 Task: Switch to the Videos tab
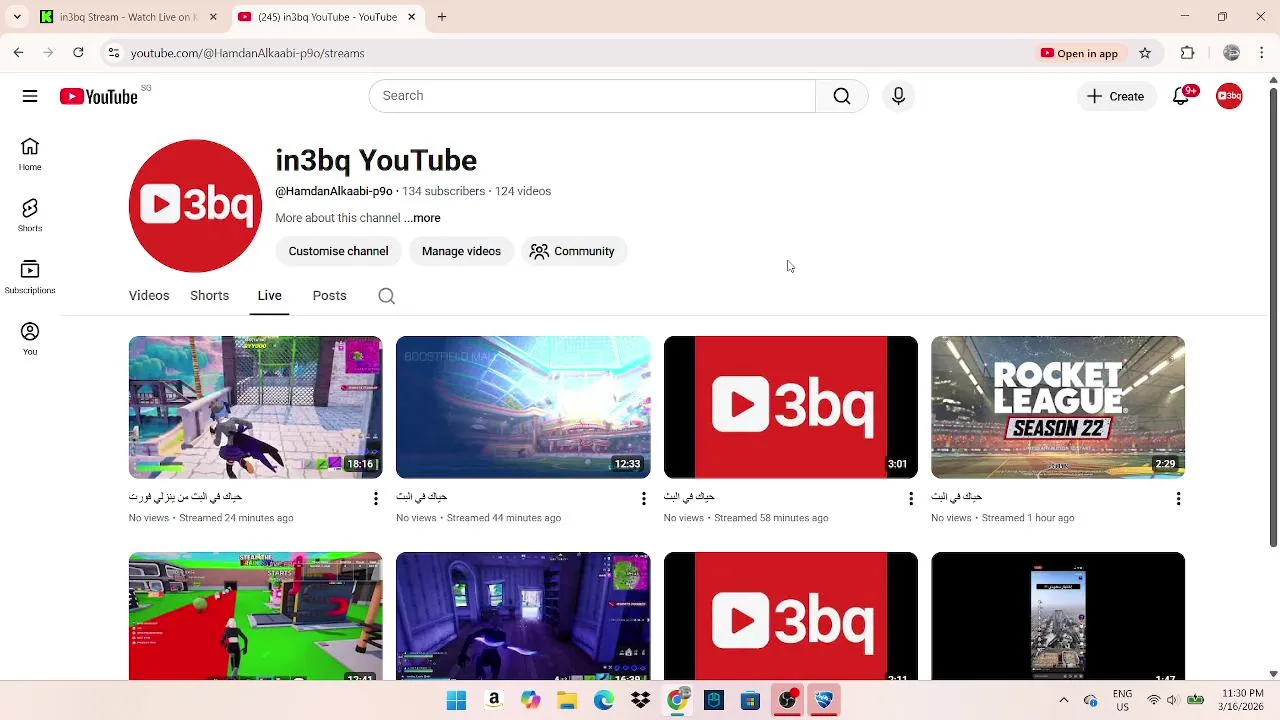(149, 296)
